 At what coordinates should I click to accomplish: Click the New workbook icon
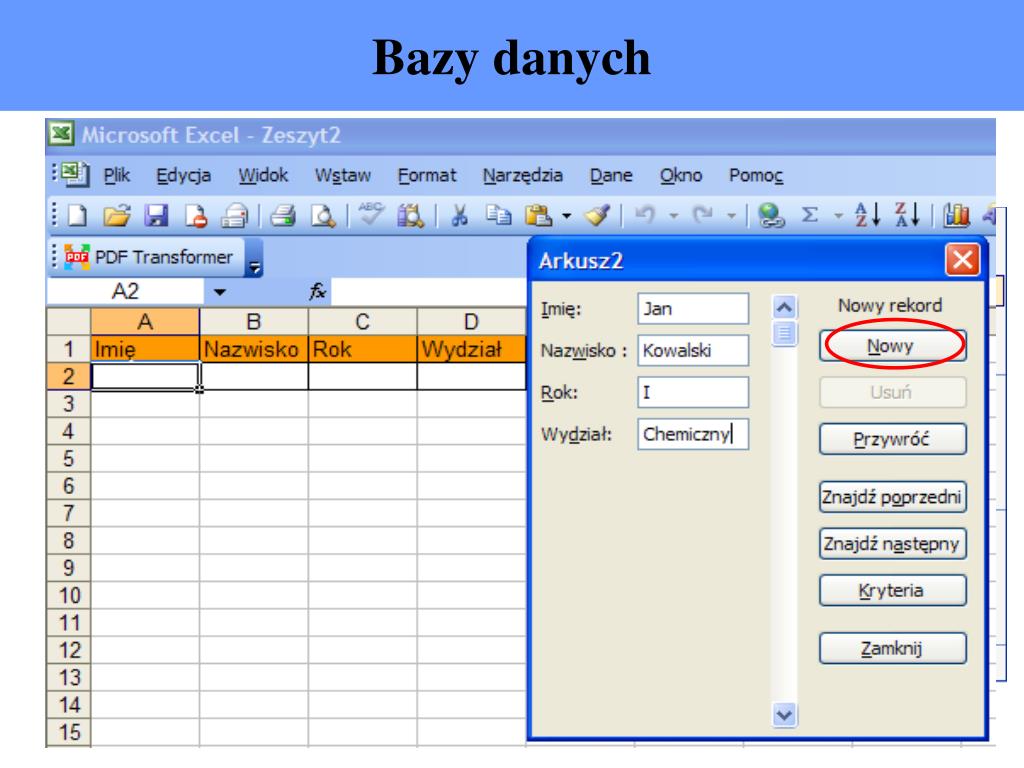(77, 215)
